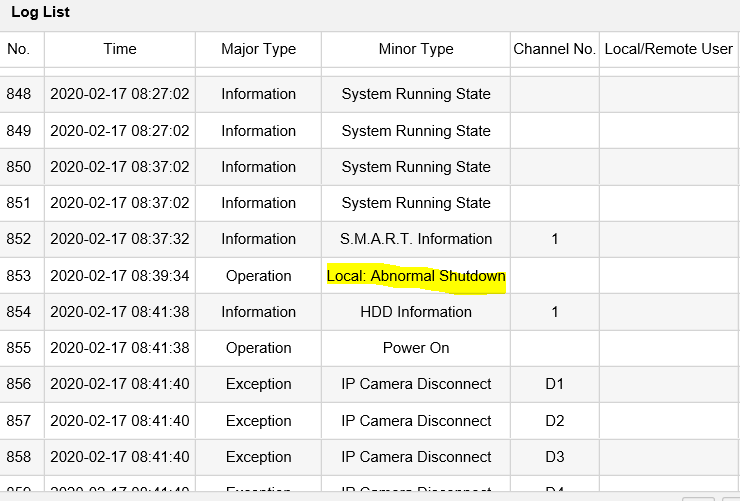Click IP Camera Disconnect for channel D1
The image size is (740, 501).
click(416, 384)
